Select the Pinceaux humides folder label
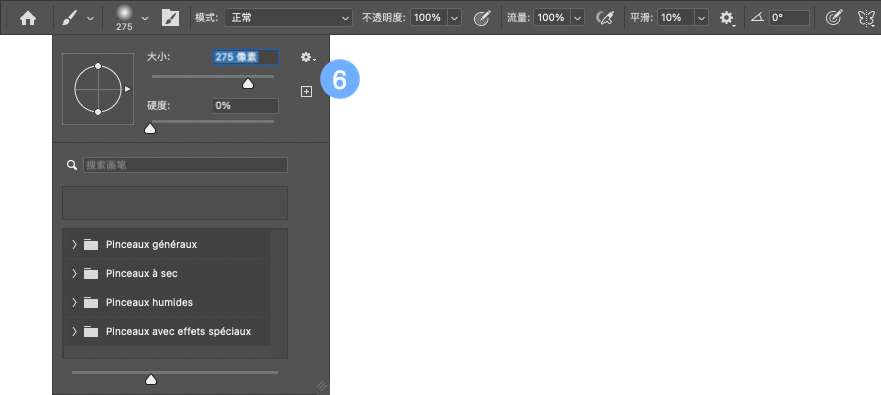Image resolution: width=881 pixels, height=395 pixels. coord(149,302)
